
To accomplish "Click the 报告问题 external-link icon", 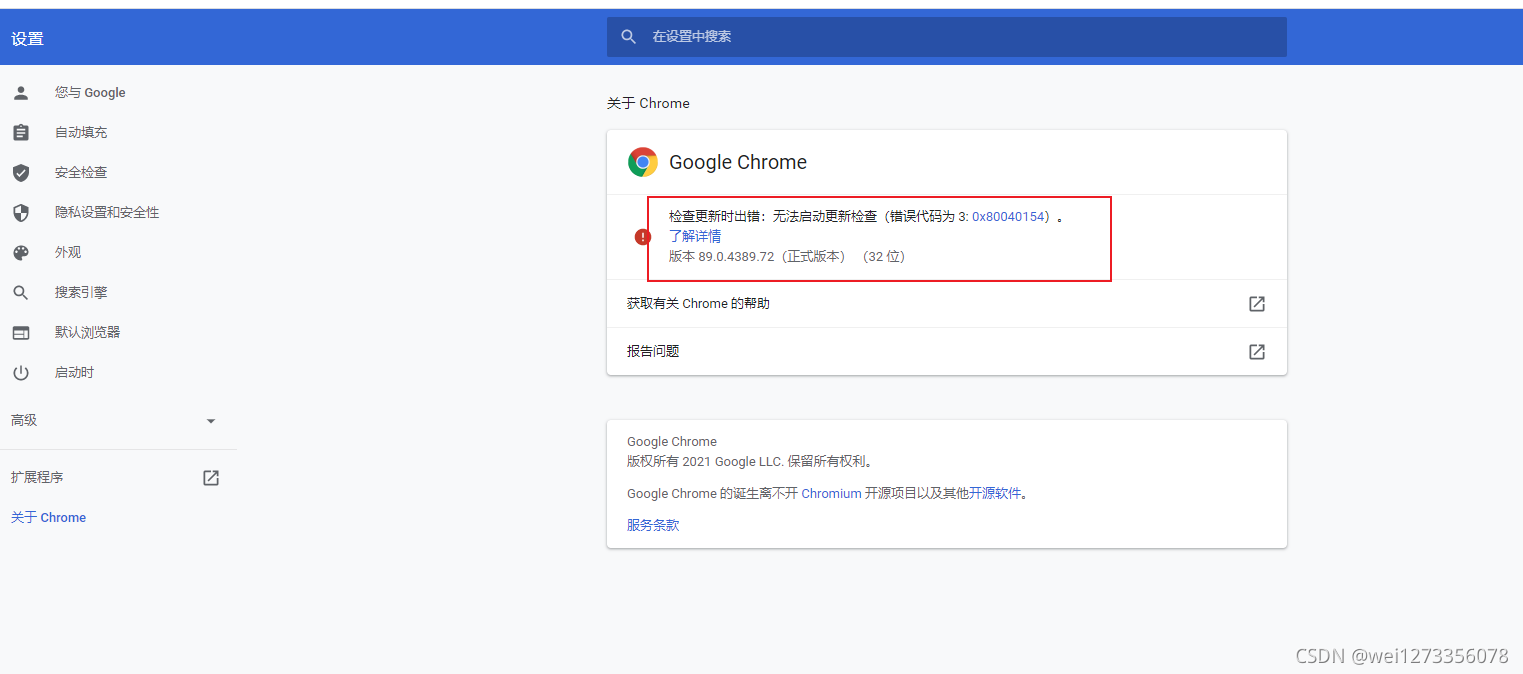I will tap(1256, 351).
